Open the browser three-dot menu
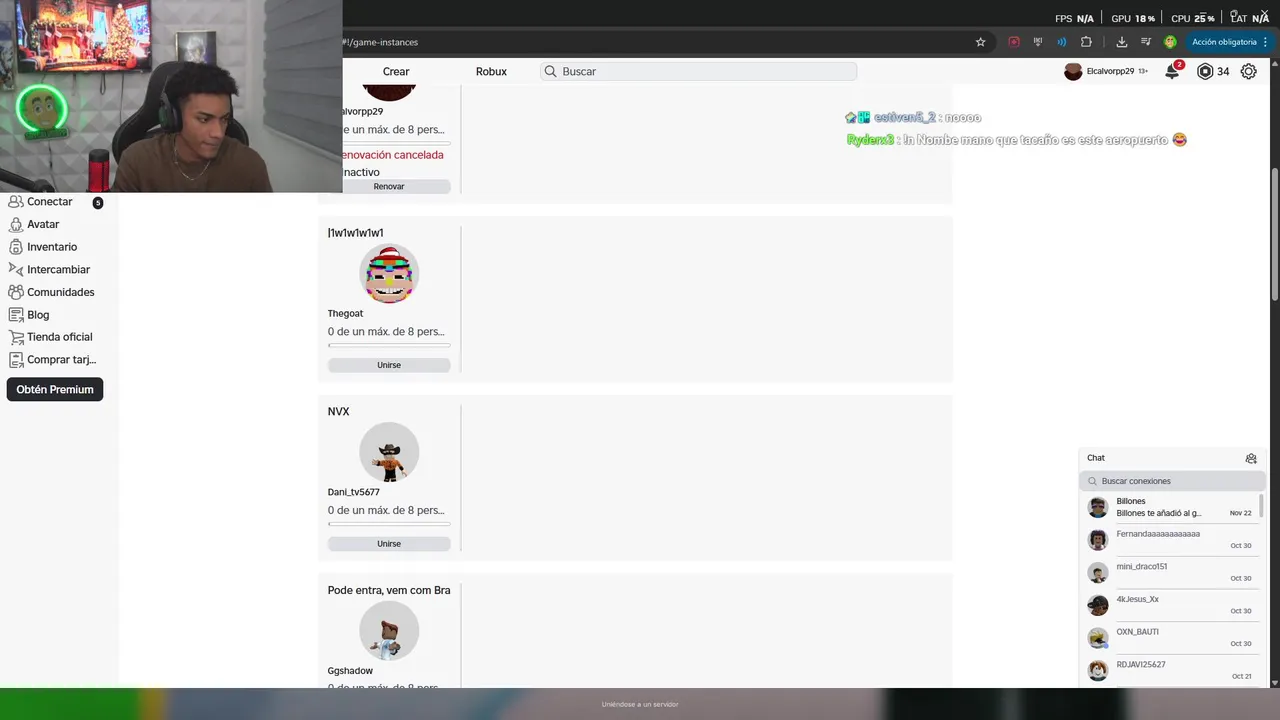 tap(1265, 42)
